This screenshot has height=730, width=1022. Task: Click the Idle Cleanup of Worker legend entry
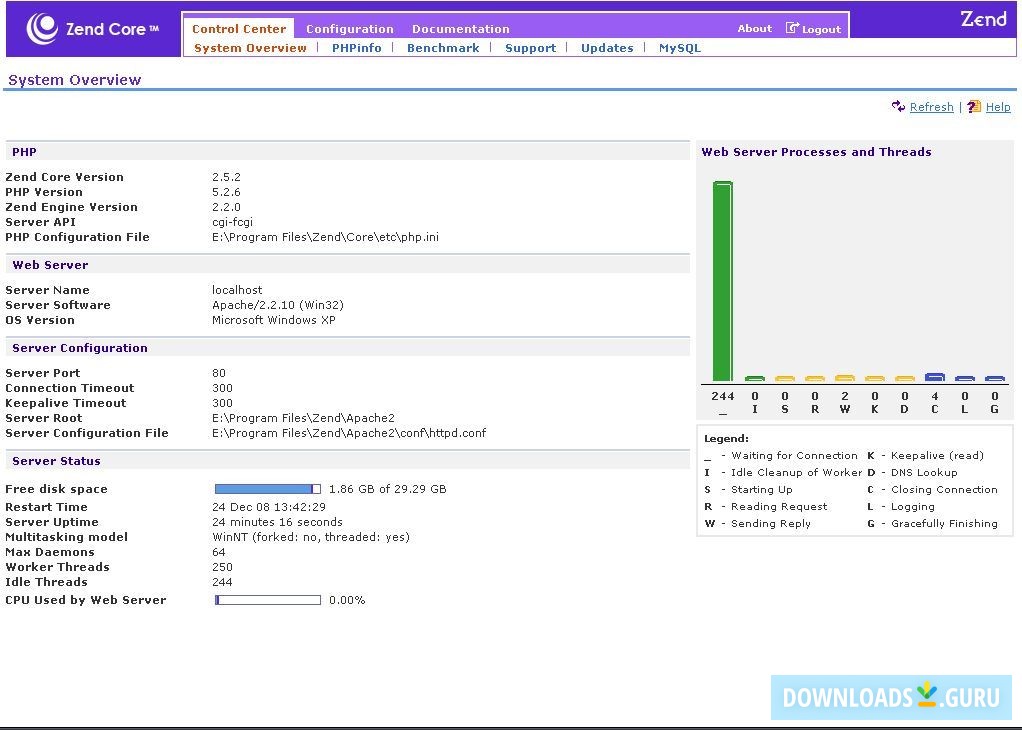pyautogui.click(x=783, y=473)
